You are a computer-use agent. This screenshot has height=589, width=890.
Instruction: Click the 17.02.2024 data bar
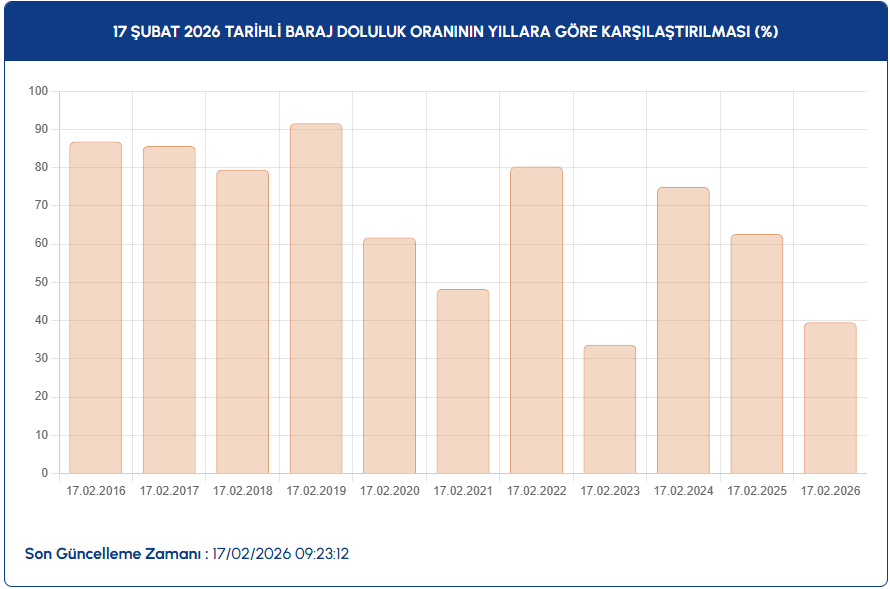click(683, 330)
